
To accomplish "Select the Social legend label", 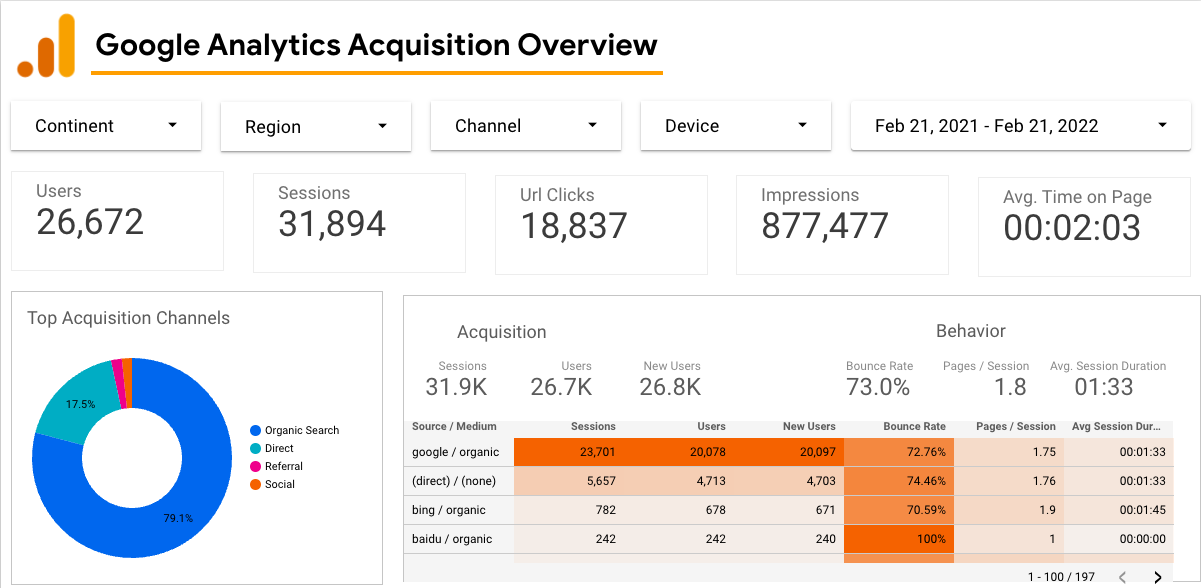I will 280,485.
